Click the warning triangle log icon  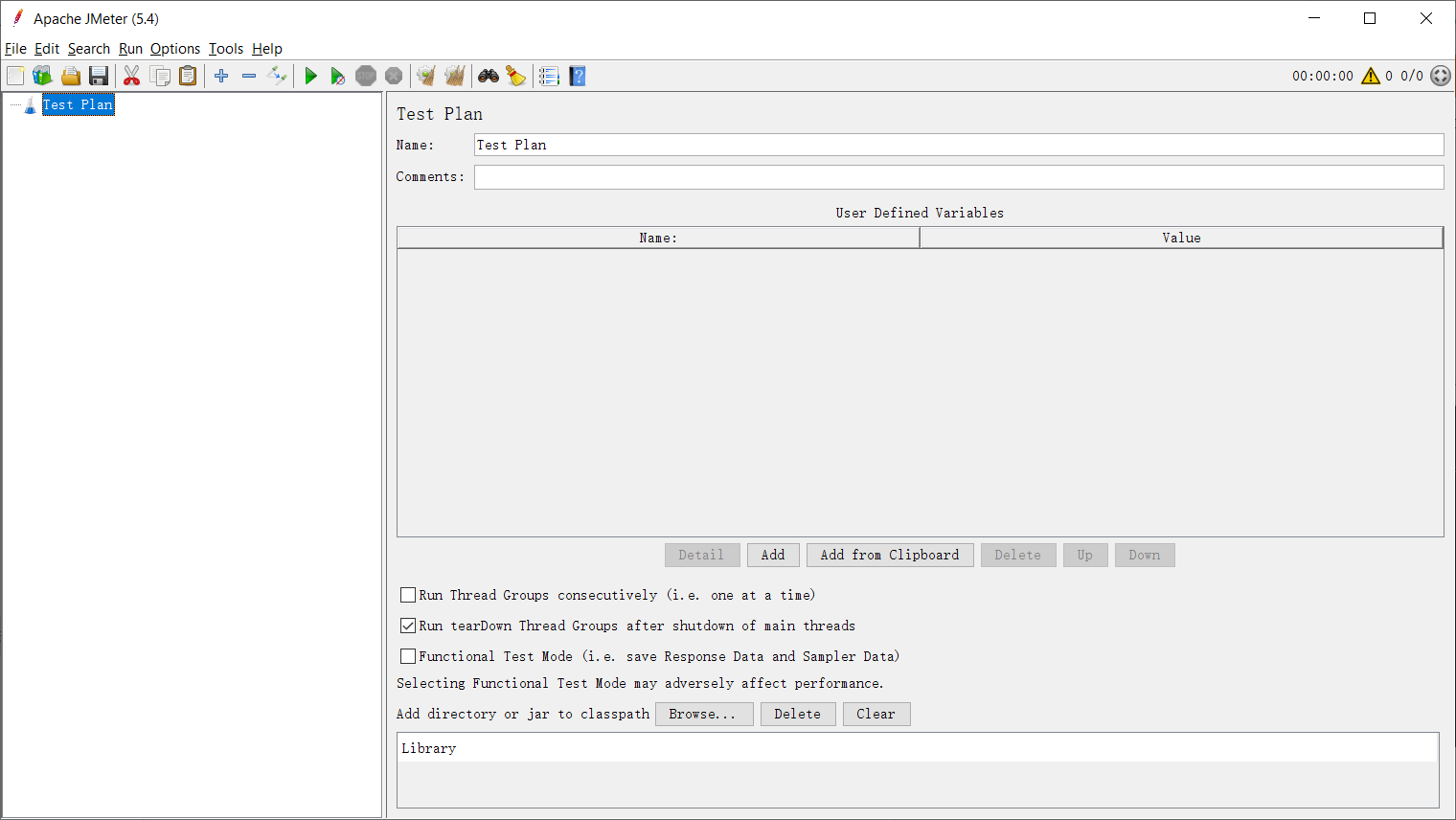(x=1371, y=76)
